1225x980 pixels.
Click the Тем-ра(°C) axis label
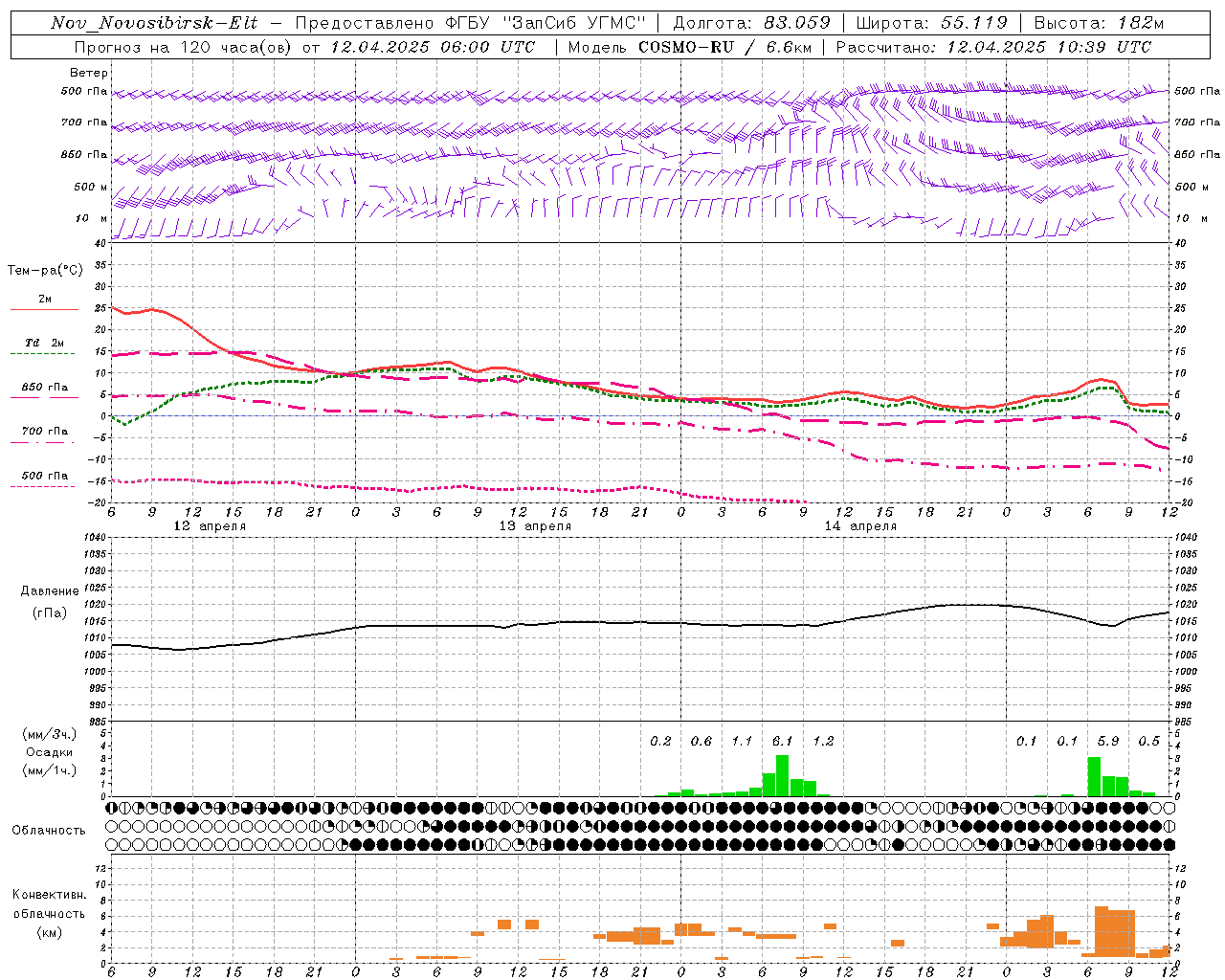click(45, 271)
